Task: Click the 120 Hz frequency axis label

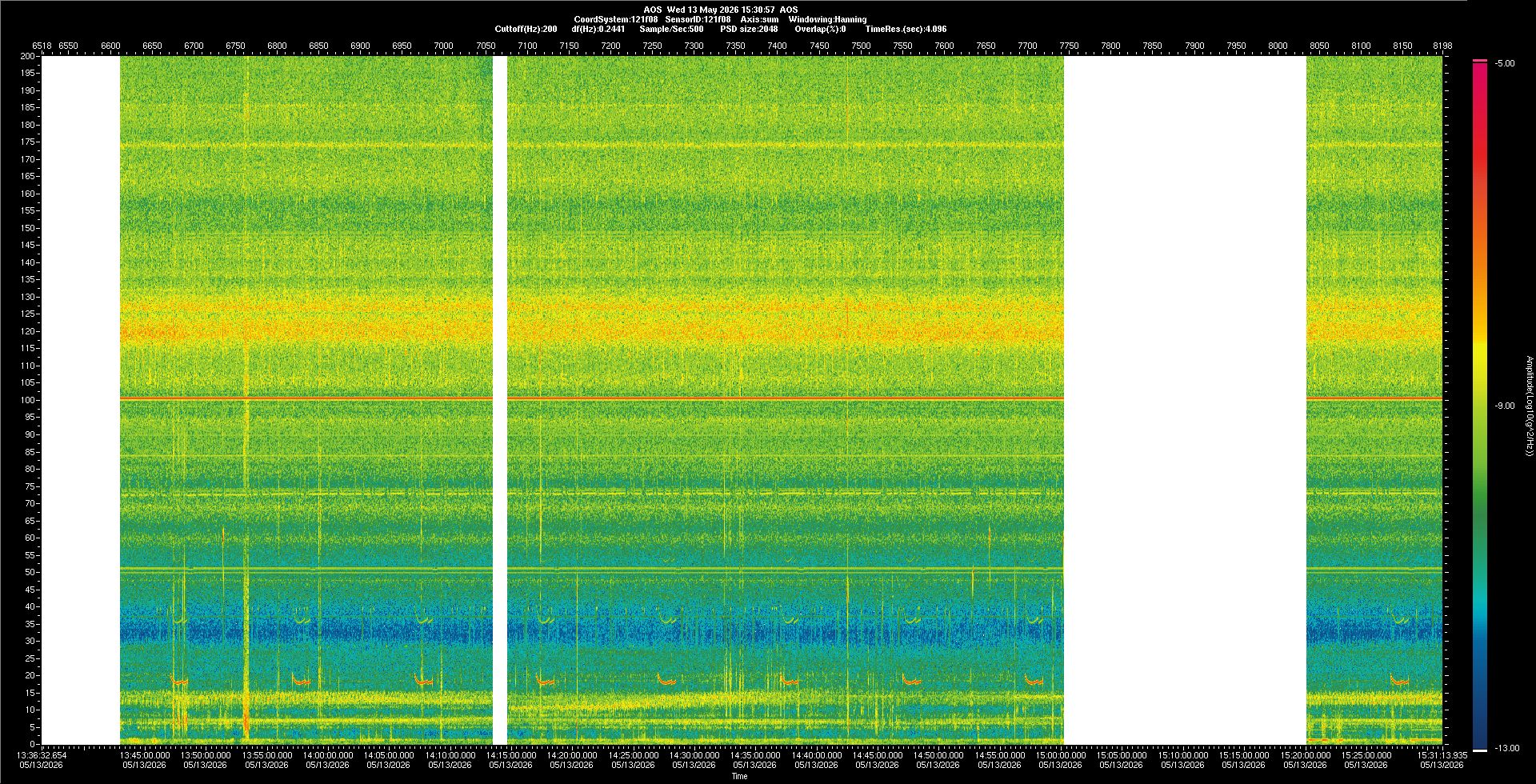Action: [28, 331]
